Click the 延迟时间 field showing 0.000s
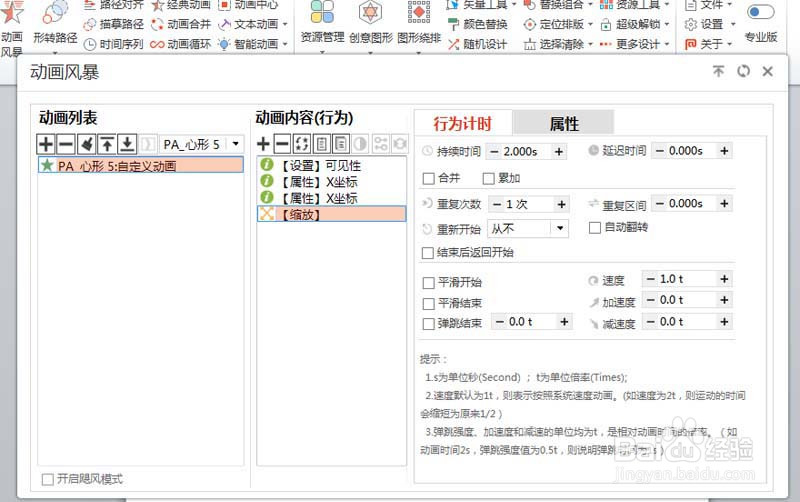 tap(692, 151)
